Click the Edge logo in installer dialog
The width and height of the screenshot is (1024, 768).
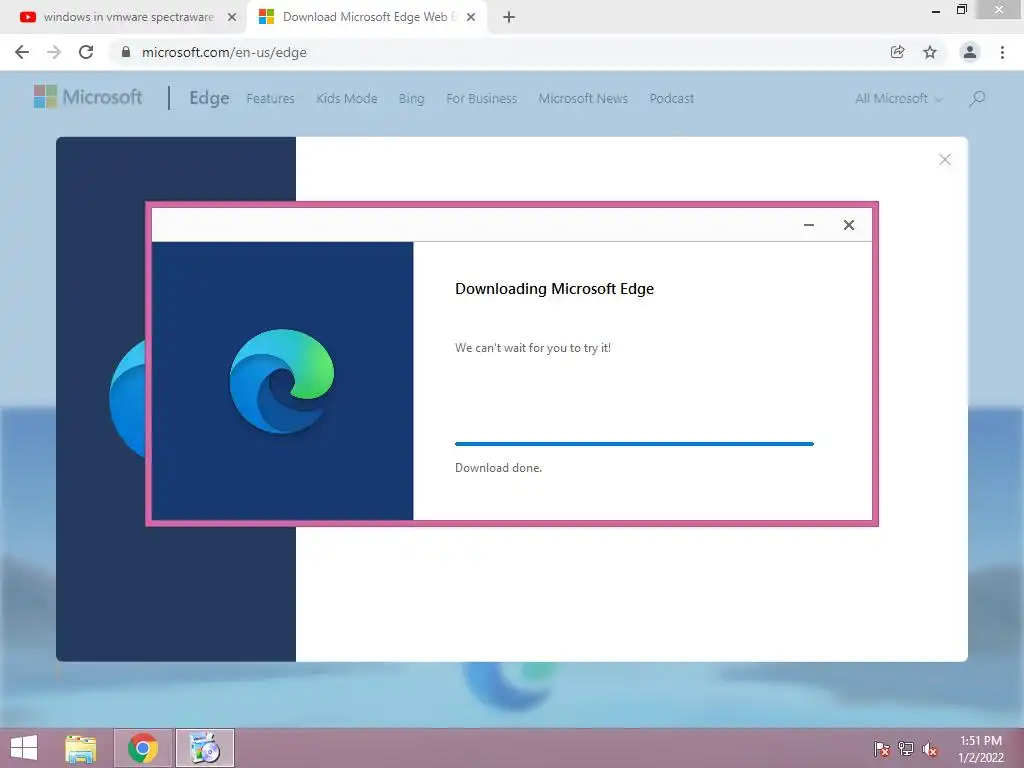click(281, 381)
